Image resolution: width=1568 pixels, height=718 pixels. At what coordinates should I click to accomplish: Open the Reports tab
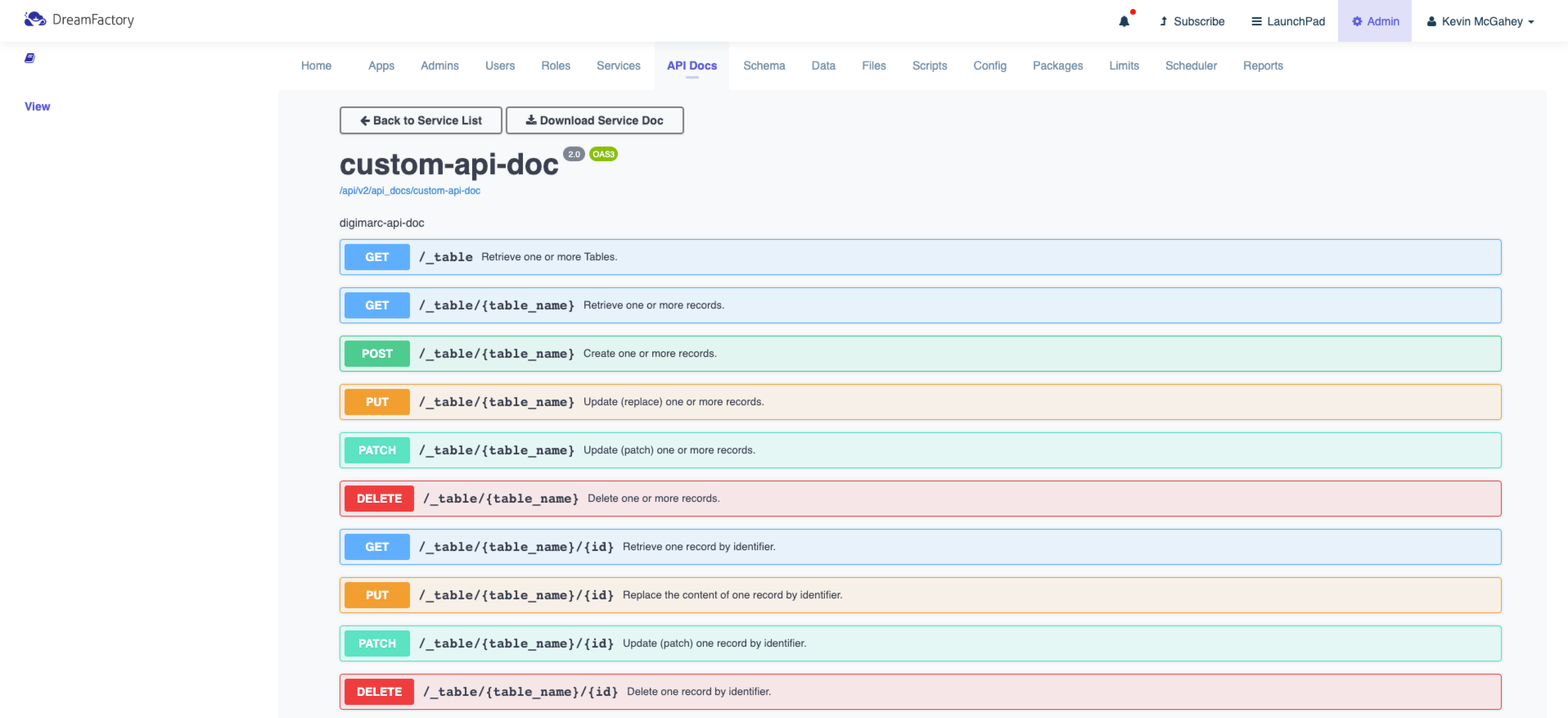tap(1263, 65)
